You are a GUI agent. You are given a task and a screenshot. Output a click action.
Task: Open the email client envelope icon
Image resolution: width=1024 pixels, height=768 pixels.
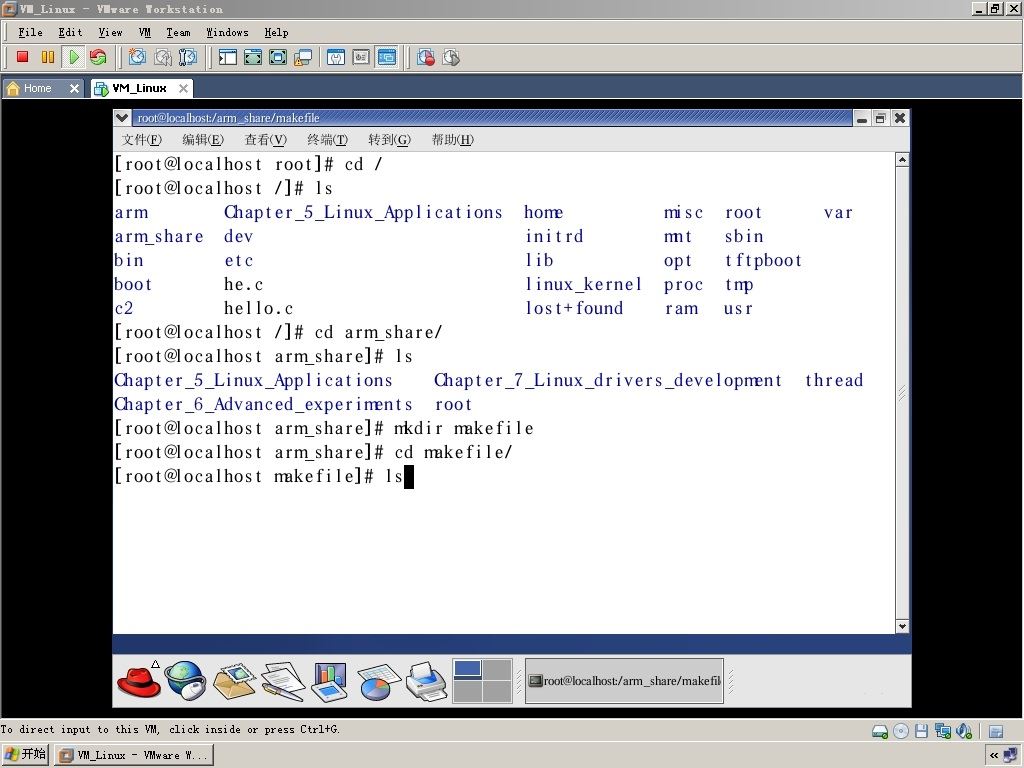(234, 680)
